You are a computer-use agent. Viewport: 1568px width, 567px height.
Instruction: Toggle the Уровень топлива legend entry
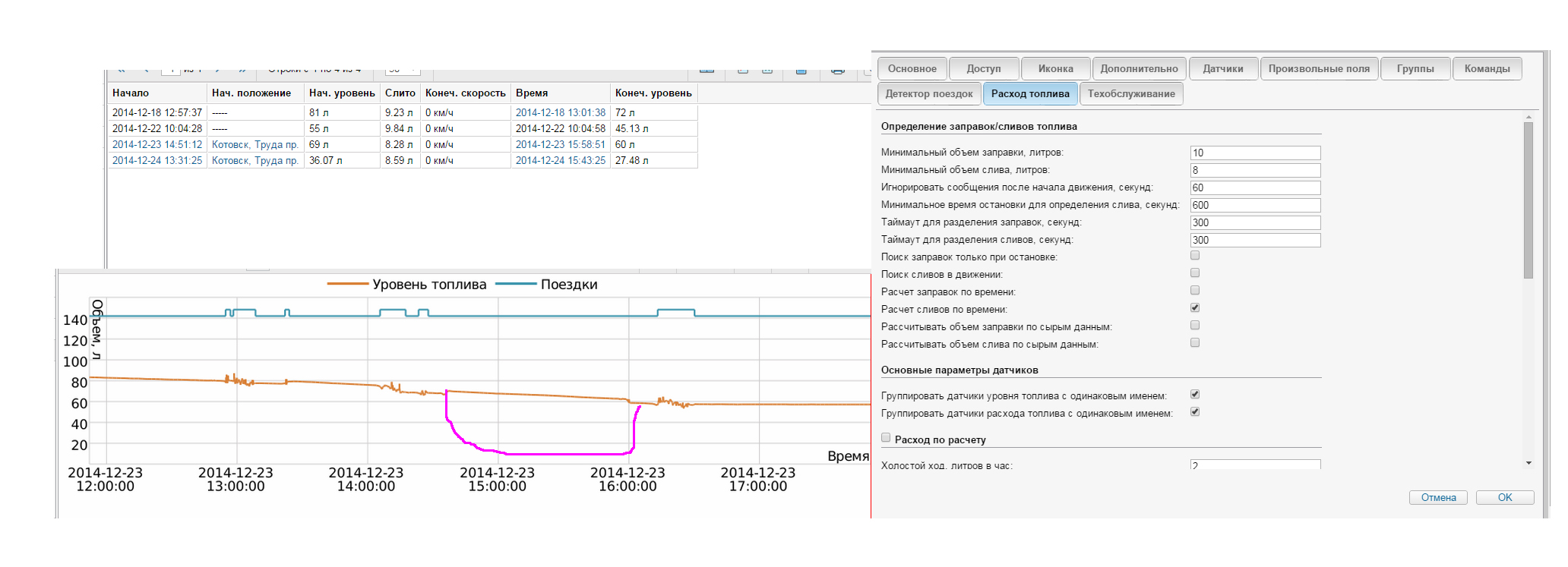click(x=407, y=285)
